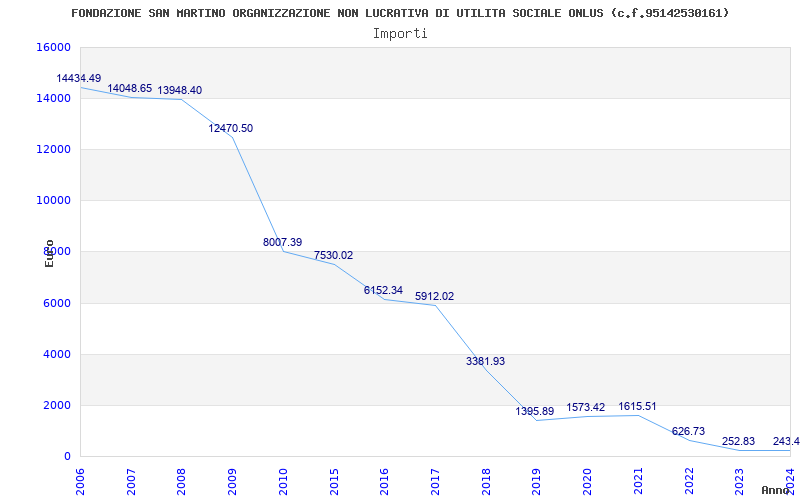Click the y-axis value 0
The height and width of the screenshot is (500, 800).
[67, 457]
